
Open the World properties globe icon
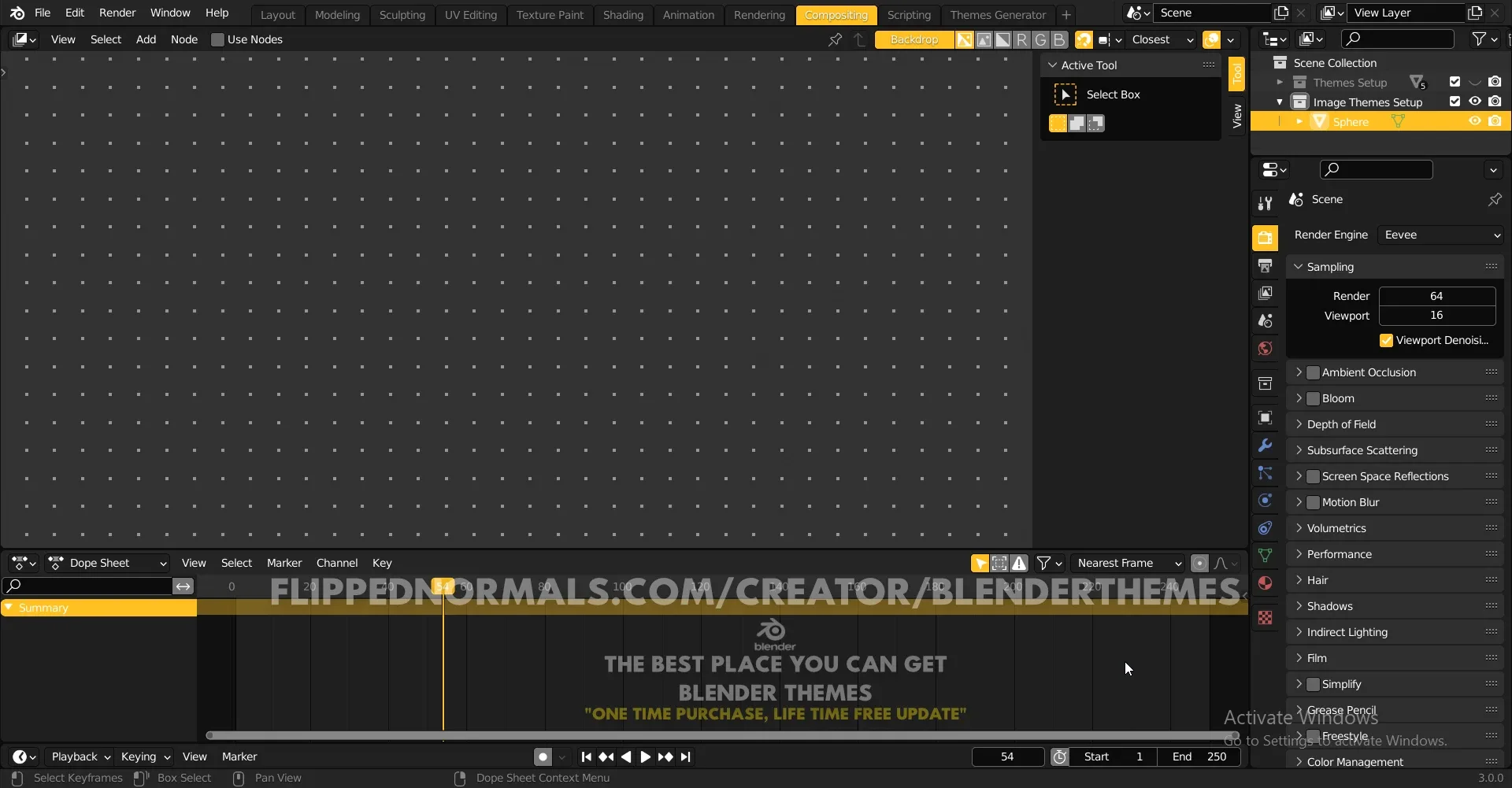1266,348
